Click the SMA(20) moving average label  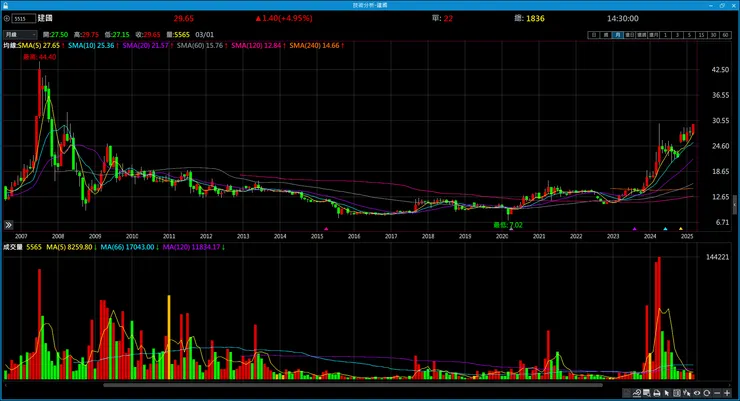coord(145,46)
